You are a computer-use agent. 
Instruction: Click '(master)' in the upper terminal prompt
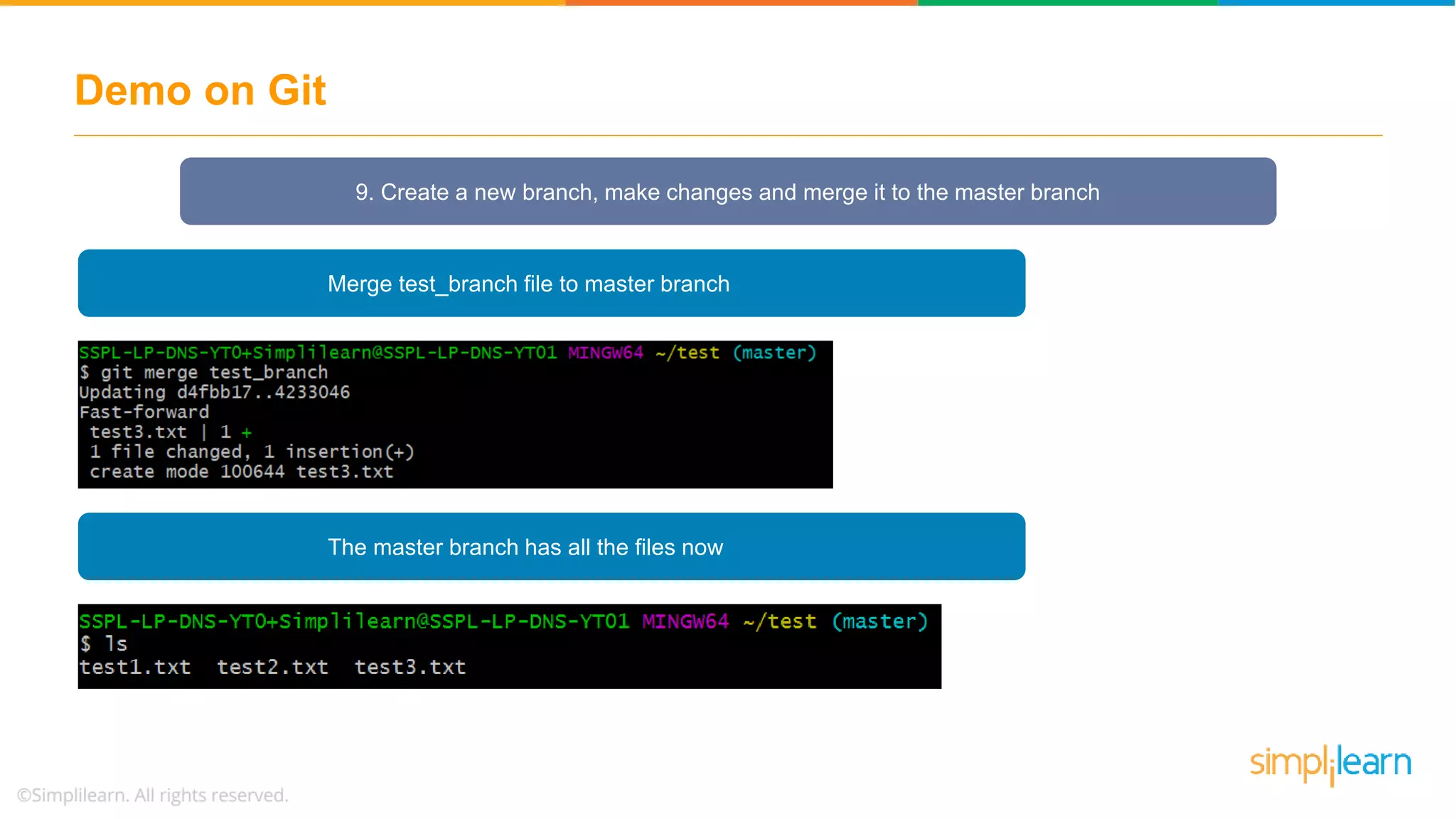775,353
